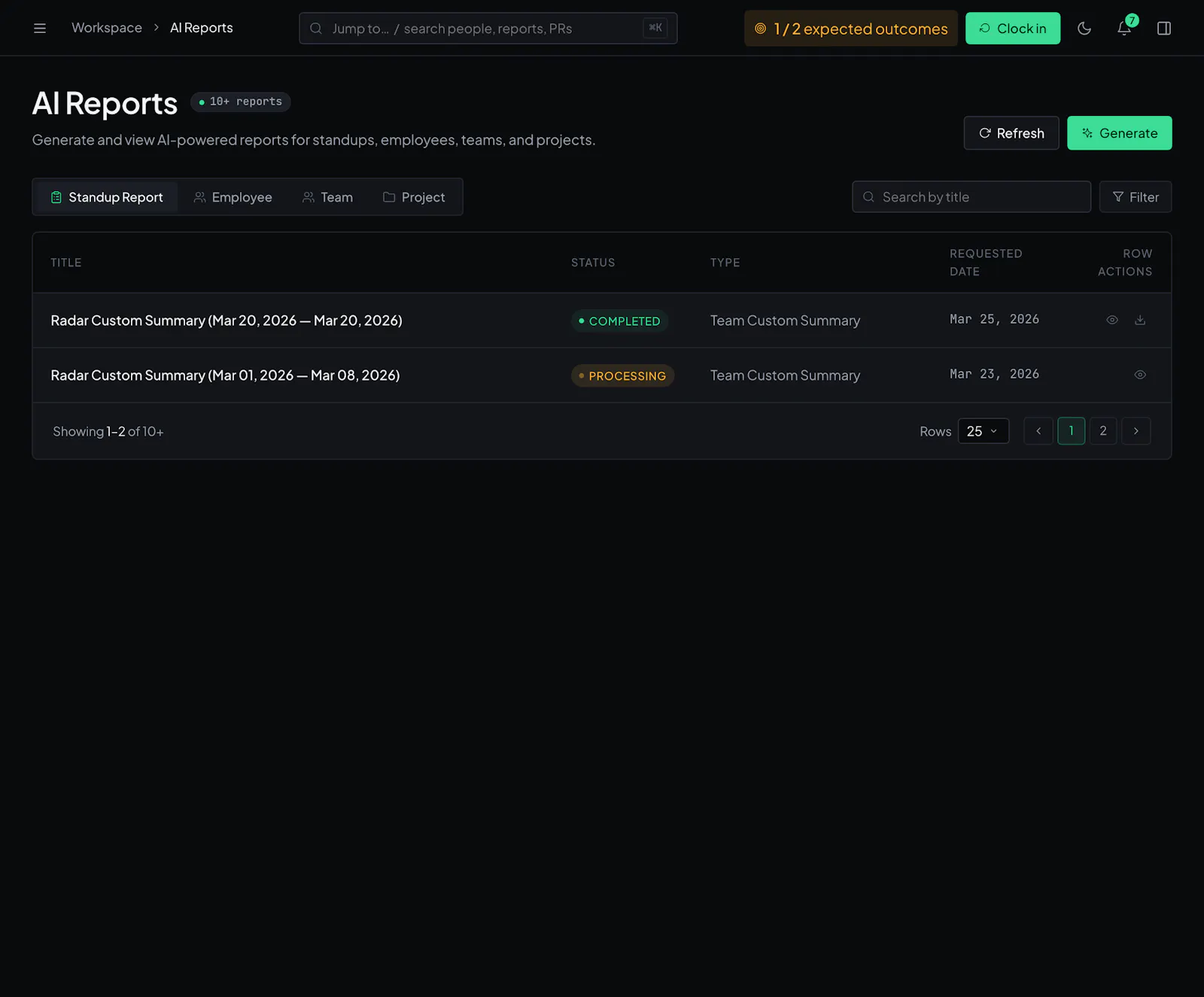
Task: Click the PROCESSING status badge
Action: [x=622, y=375]
